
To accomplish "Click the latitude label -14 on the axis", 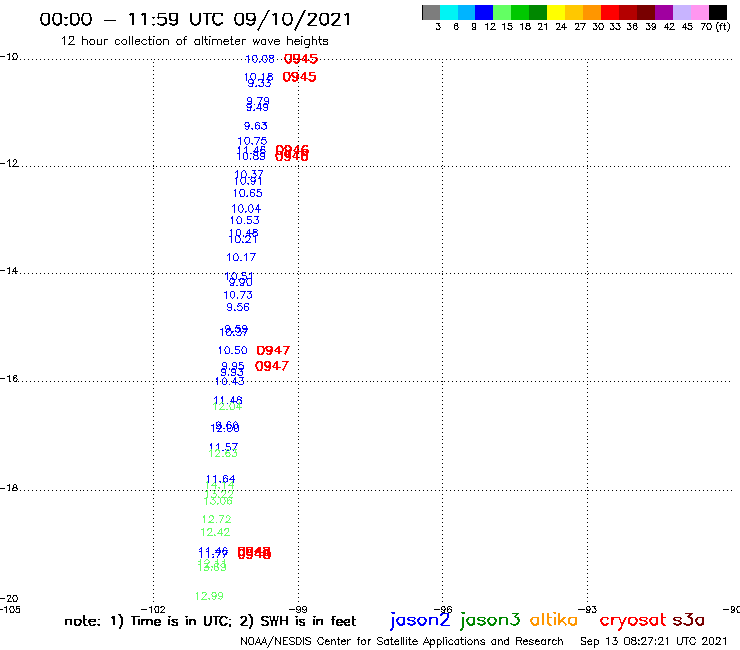I will pos(9,270).
